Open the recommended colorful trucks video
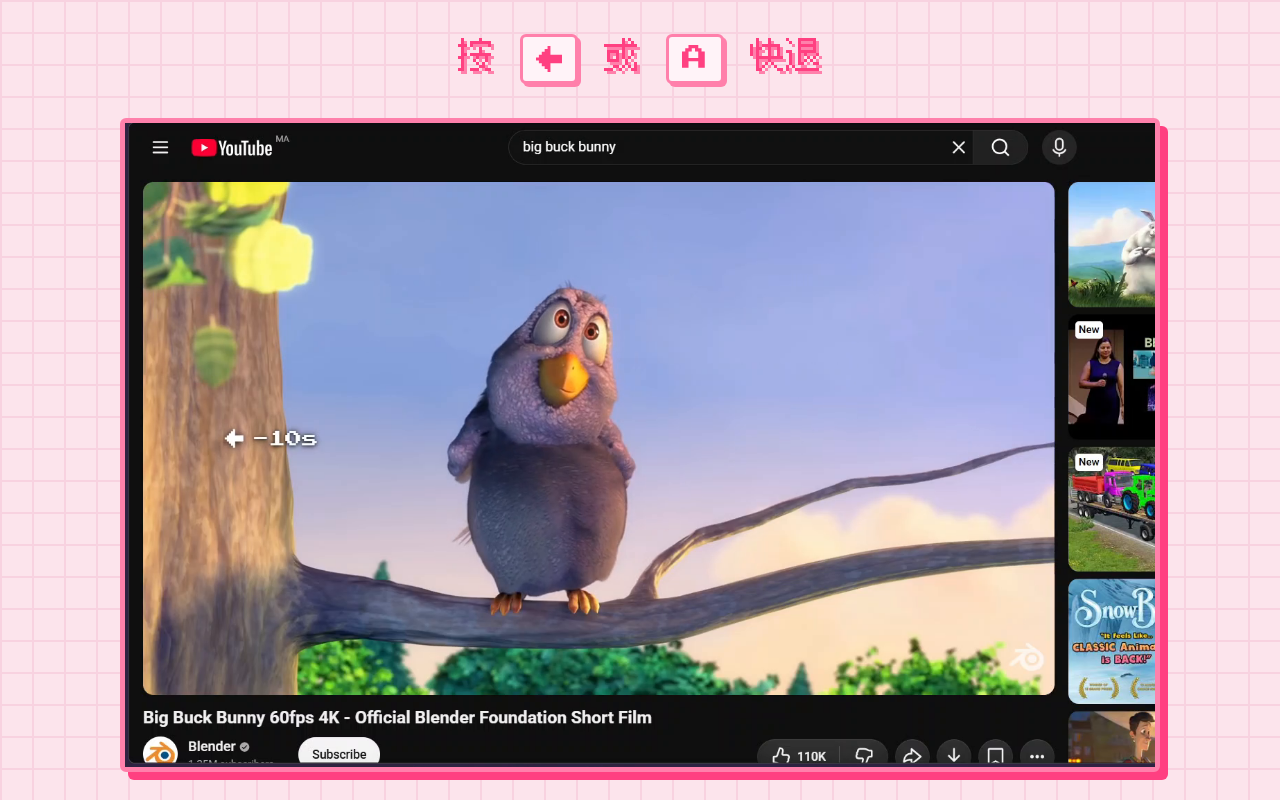Image resolution: width=1280 pixels, height=800 pixels. coord(1111,509)
